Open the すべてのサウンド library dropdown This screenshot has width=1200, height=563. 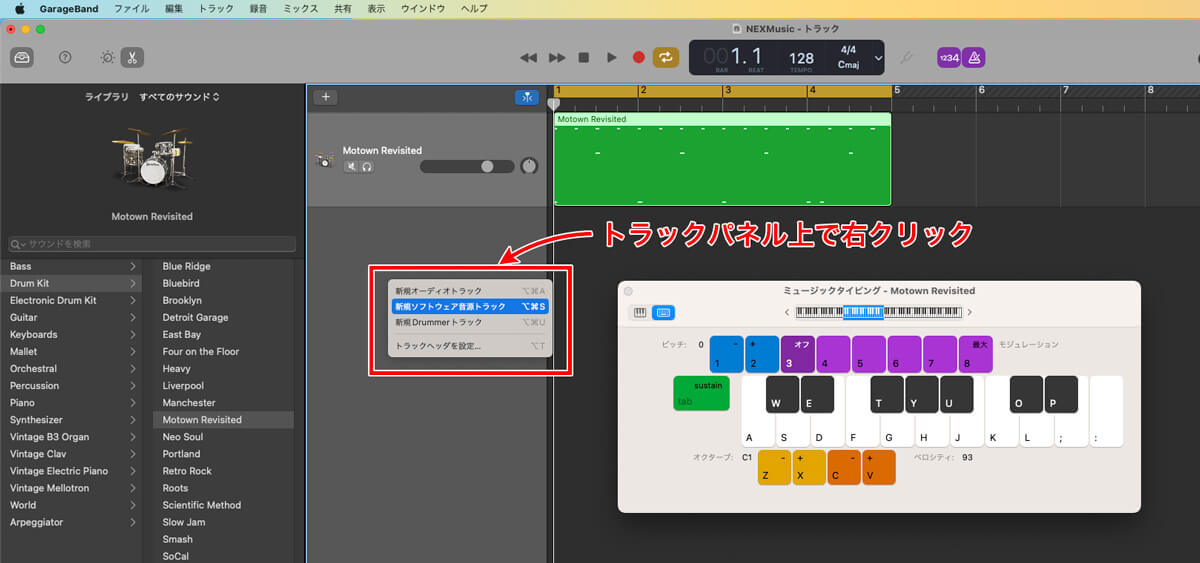pyautogui.click(x=180, y=97)
